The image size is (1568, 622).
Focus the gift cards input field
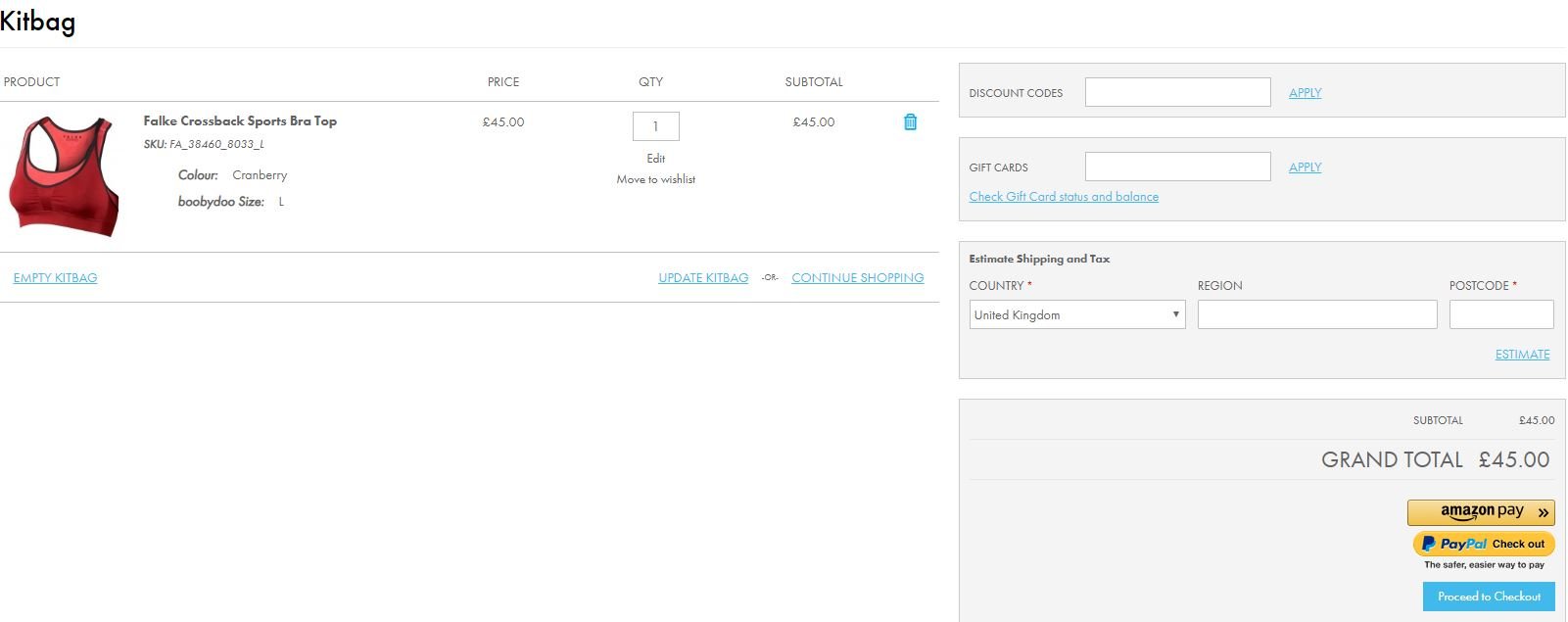(1177, 167)
